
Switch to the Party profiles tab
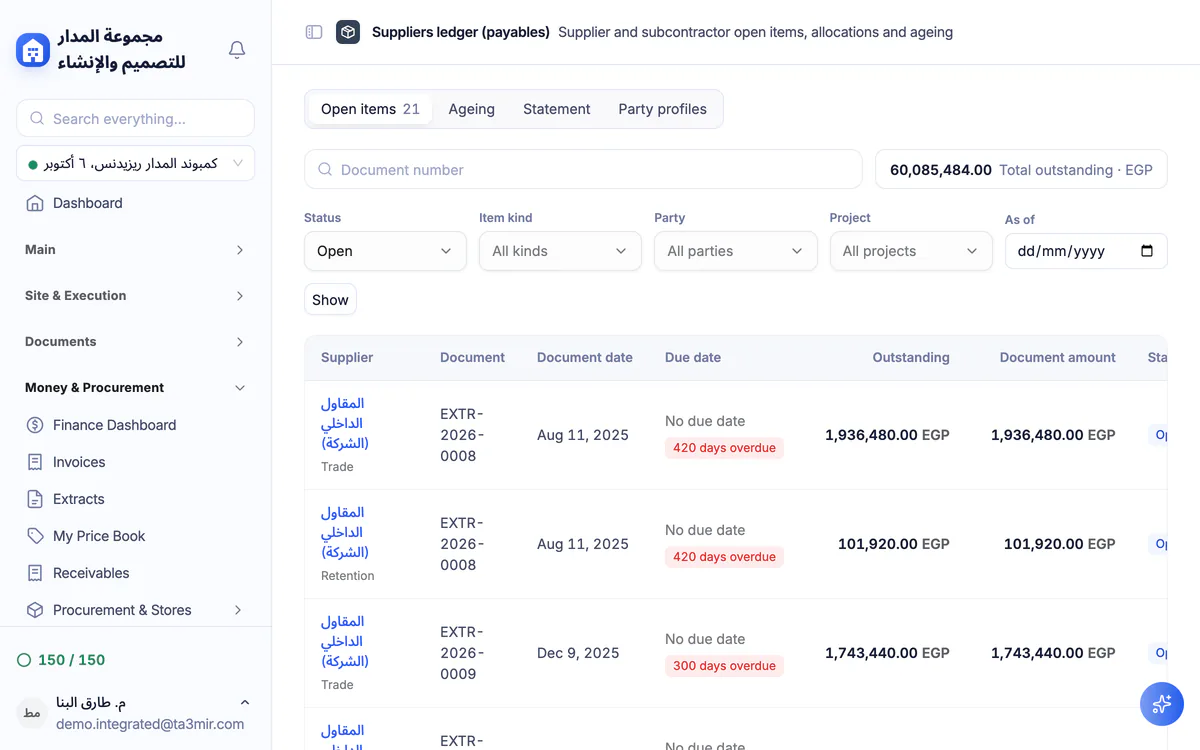pyautogui.click(x=662, y=109)
